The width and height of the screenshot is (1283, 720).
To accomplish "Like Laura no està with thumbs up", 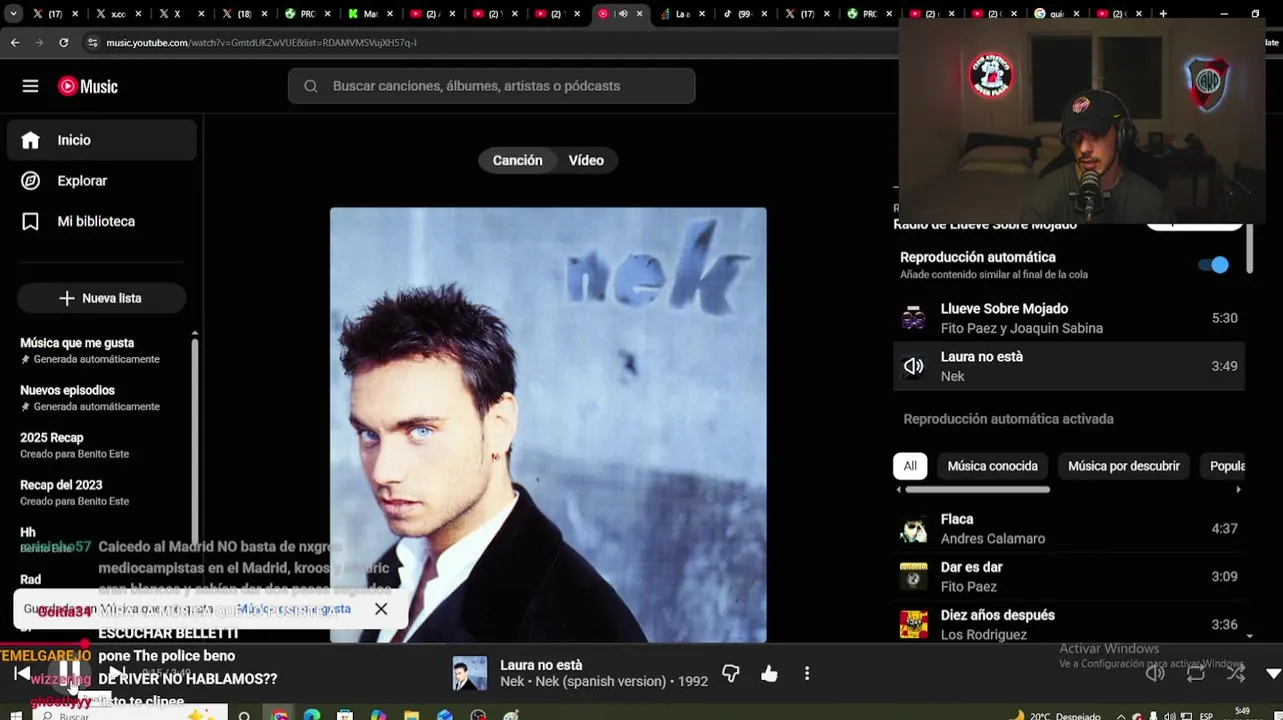I will pyautogui.click(x=769, y=674).
